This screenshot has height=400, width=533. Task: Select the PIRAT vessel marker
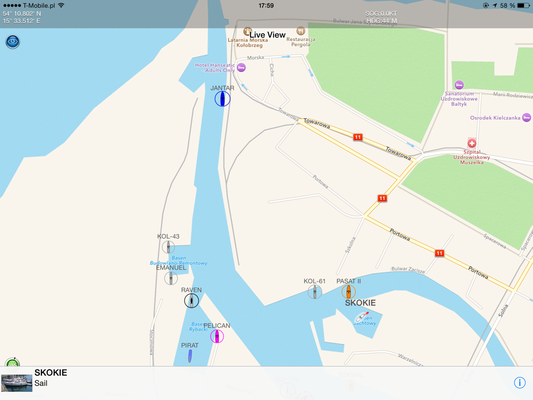coord(190,356)
